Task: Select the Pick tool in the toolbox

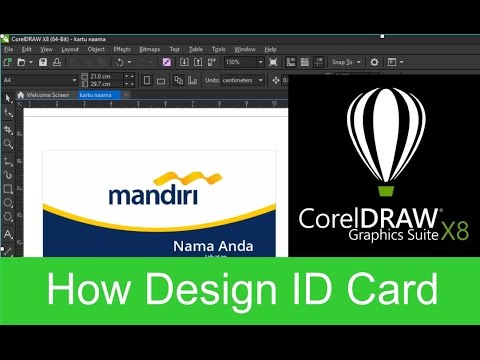Action: (8, 98)
